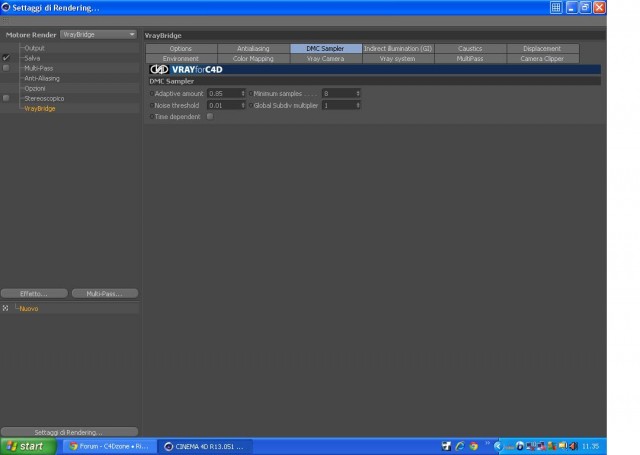Open the Indirect Illumination (GI) tab
The height and width of the screenshot is (455, 640).
[x=398, y=48]
